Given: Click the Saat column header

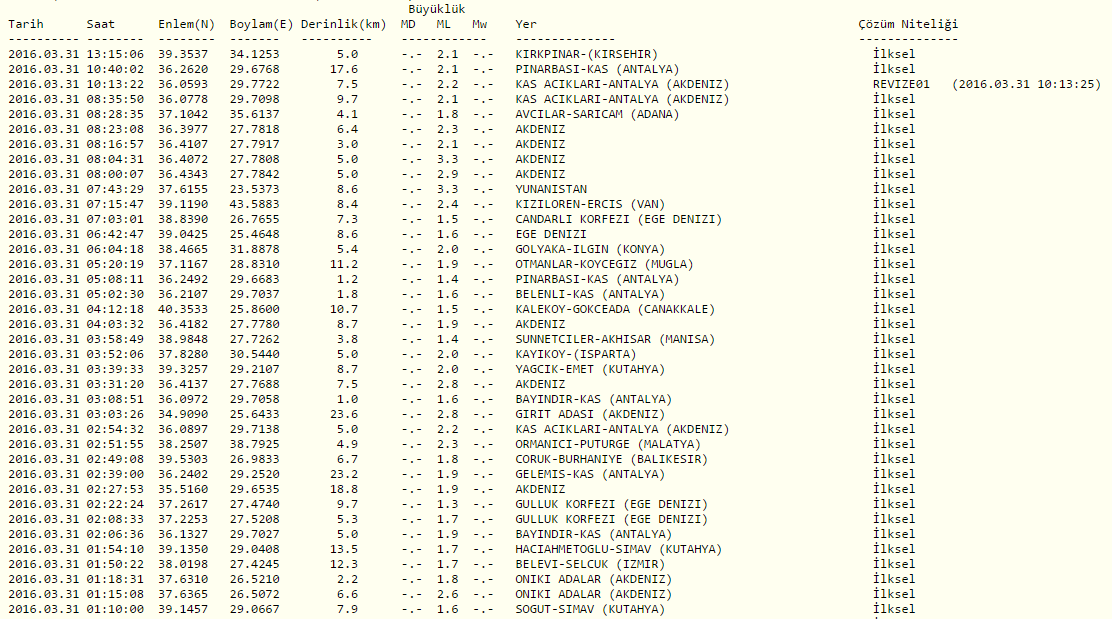Looking at the screenshot, I should pos(100,24).
